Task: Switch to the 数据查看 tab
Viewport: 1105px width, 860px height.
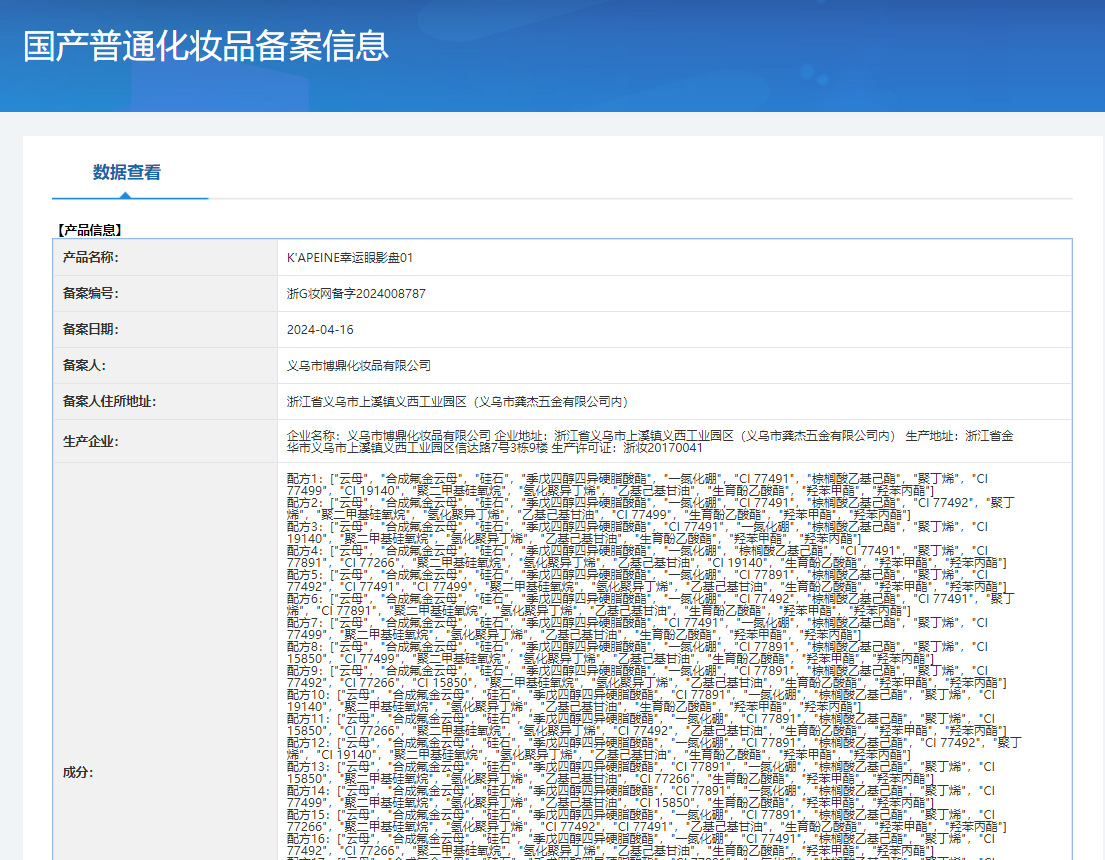Action: [127, 172]
